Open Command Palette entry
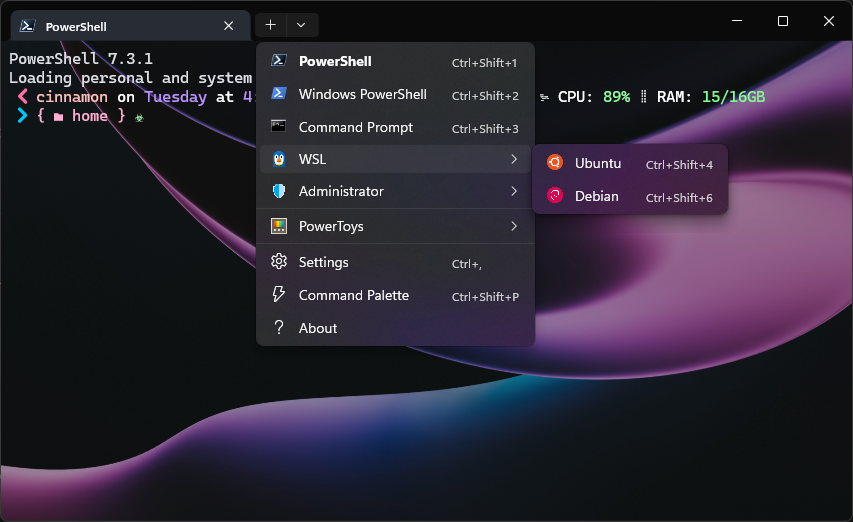Viewport: 853px width, 522px height. (x=395, y=295)
